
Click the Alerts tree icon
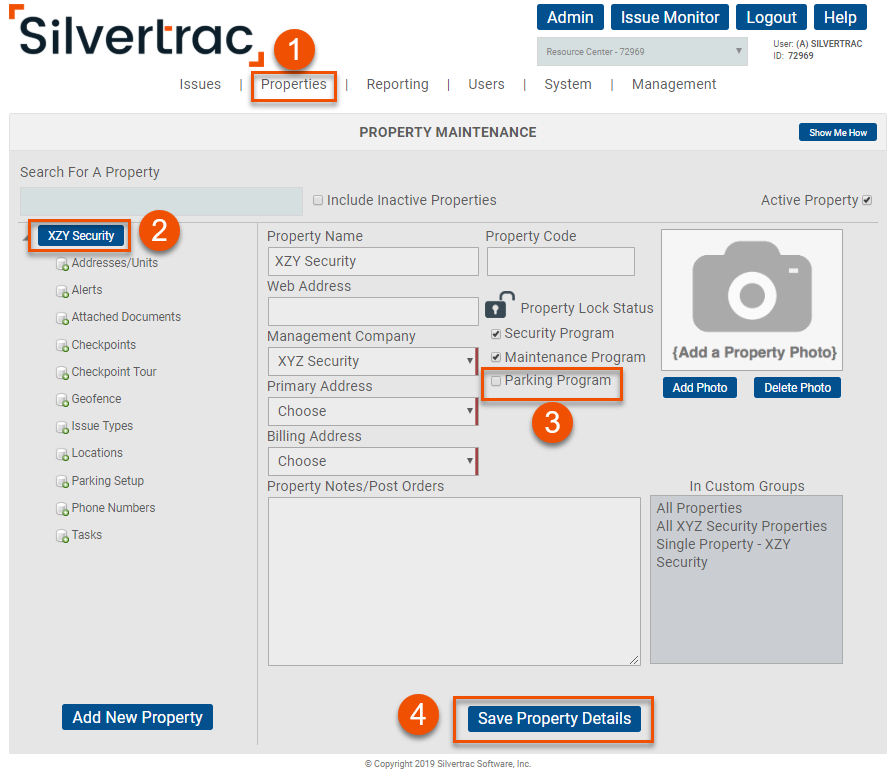point(62,291)
